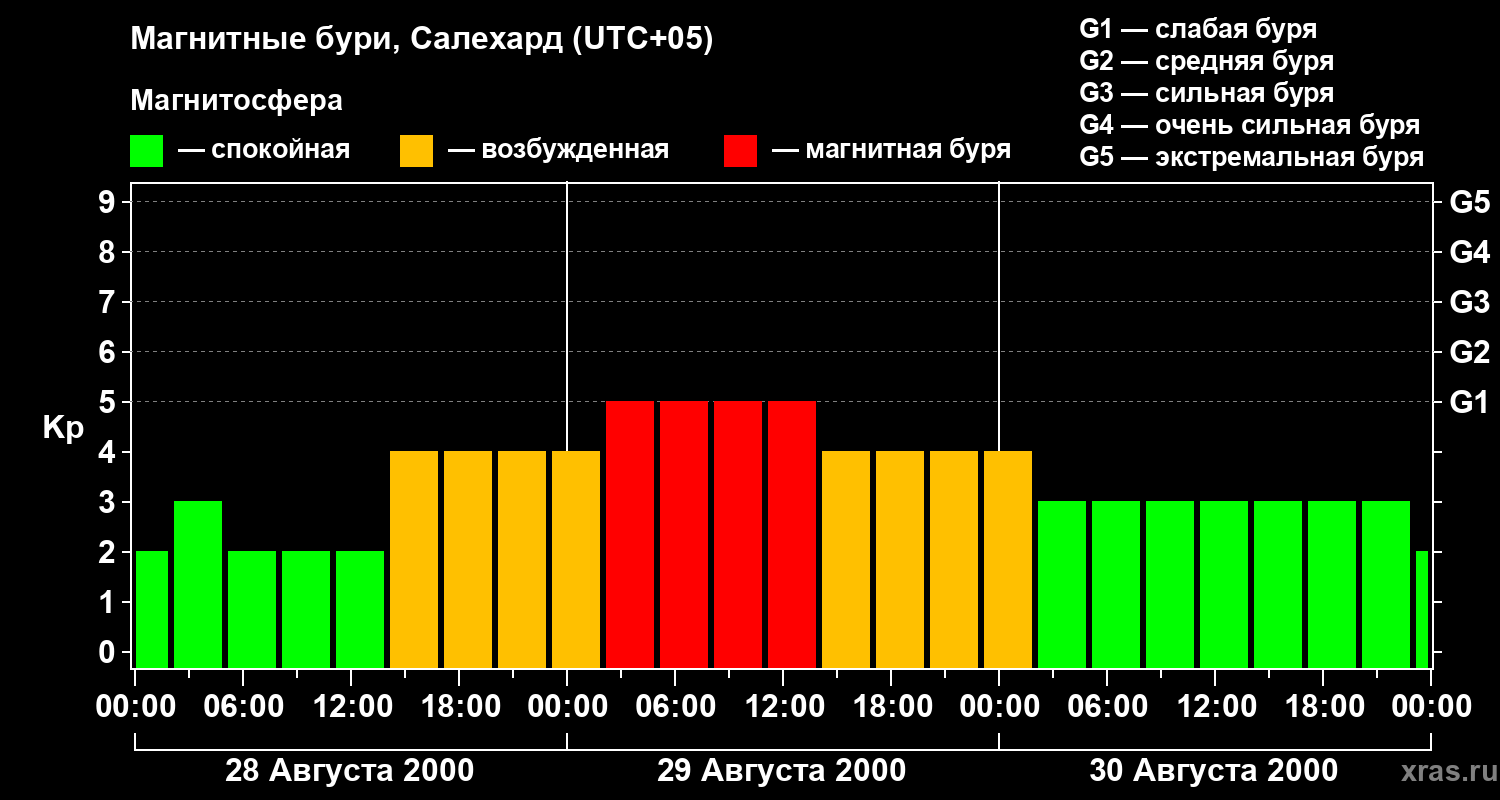Click the Kp axis value 7
1500x800 pixels.
click(x=109, y=302)
